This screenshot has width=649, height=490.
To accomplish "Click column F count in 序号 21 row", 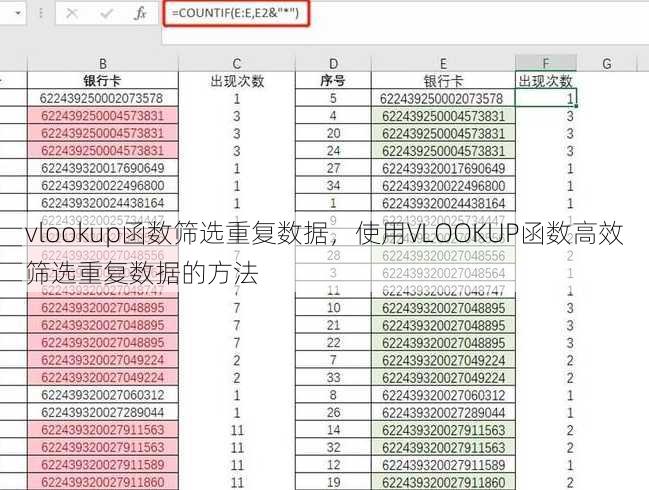I will pyautogui.click(x=546, y=325).
